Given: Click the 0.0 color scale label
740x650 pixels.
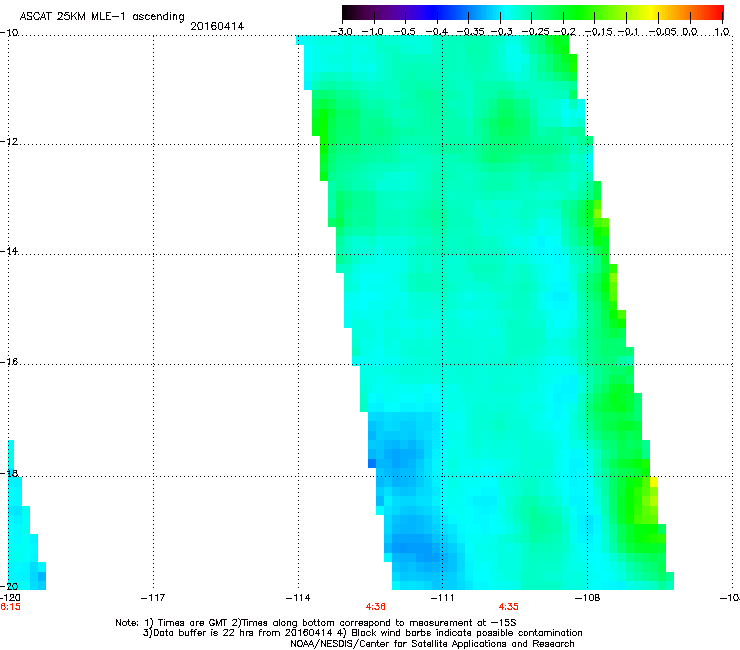Looking at the screenshot, I should (690, 32).
